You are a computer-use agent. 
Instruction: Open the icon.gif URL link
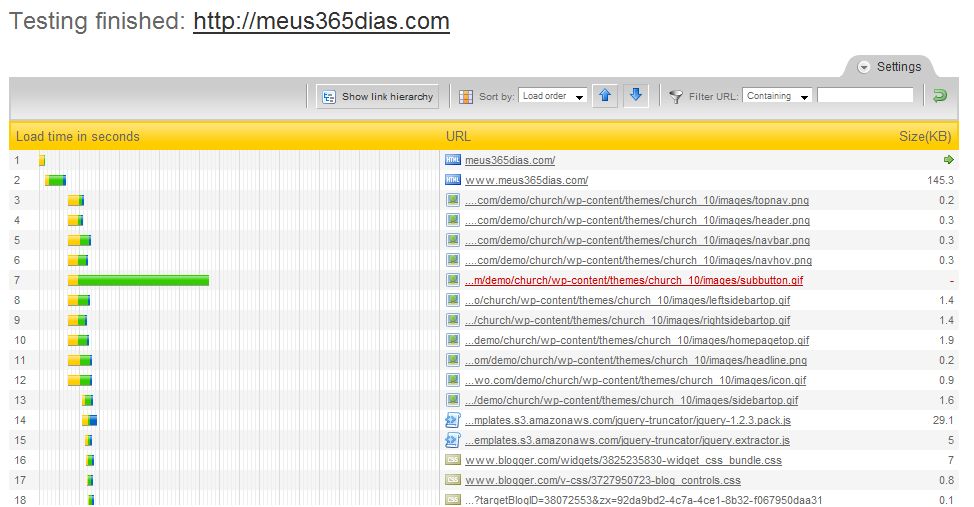[x=635, y=380]
